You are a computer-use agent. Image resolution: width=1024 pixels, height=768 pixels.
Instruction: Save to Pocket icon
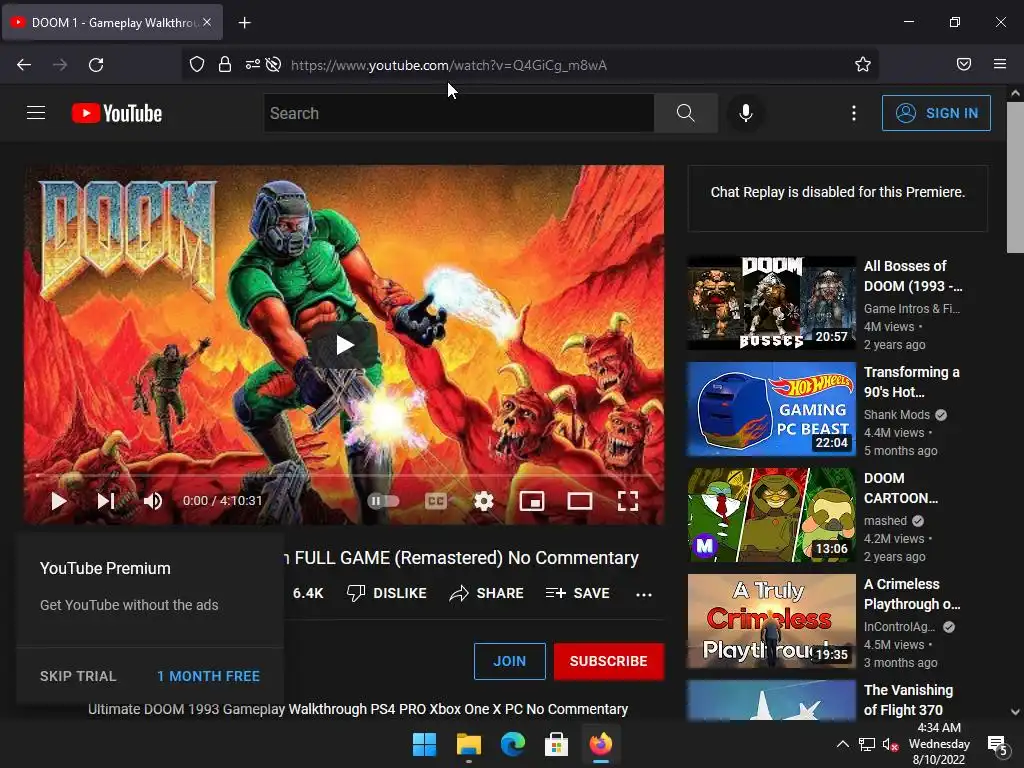964,64
